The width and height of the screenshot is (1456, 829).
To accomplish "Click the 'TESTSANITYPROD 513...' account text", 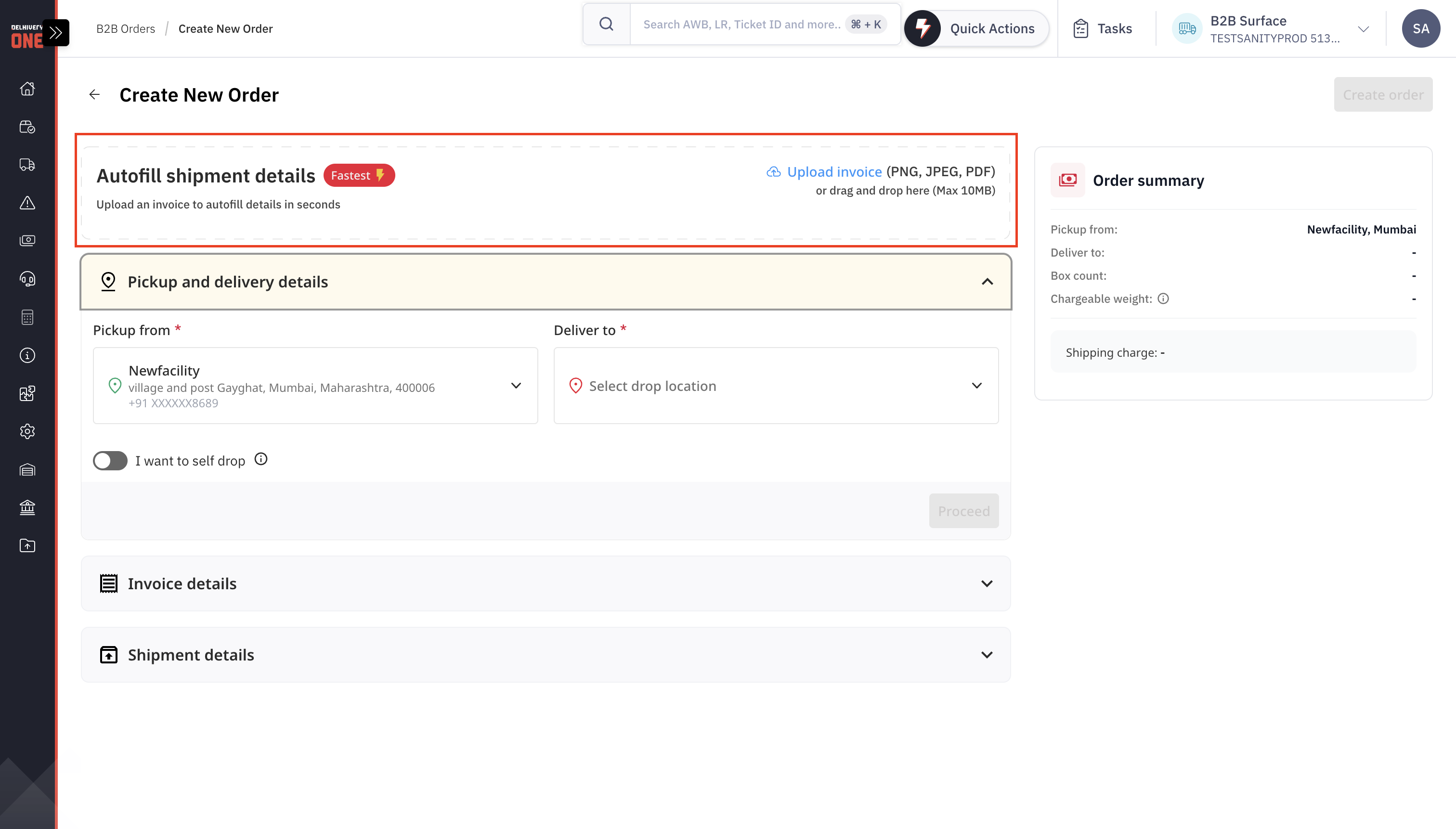I will 1275,38.
